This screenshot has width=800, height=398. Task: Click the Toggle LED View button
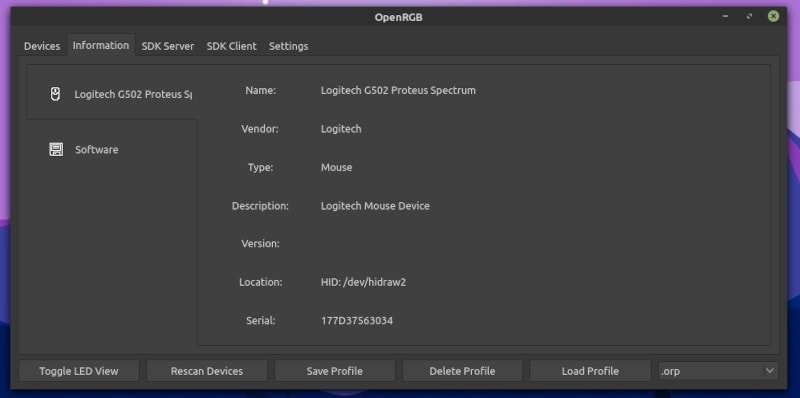[x=79, y=371]
